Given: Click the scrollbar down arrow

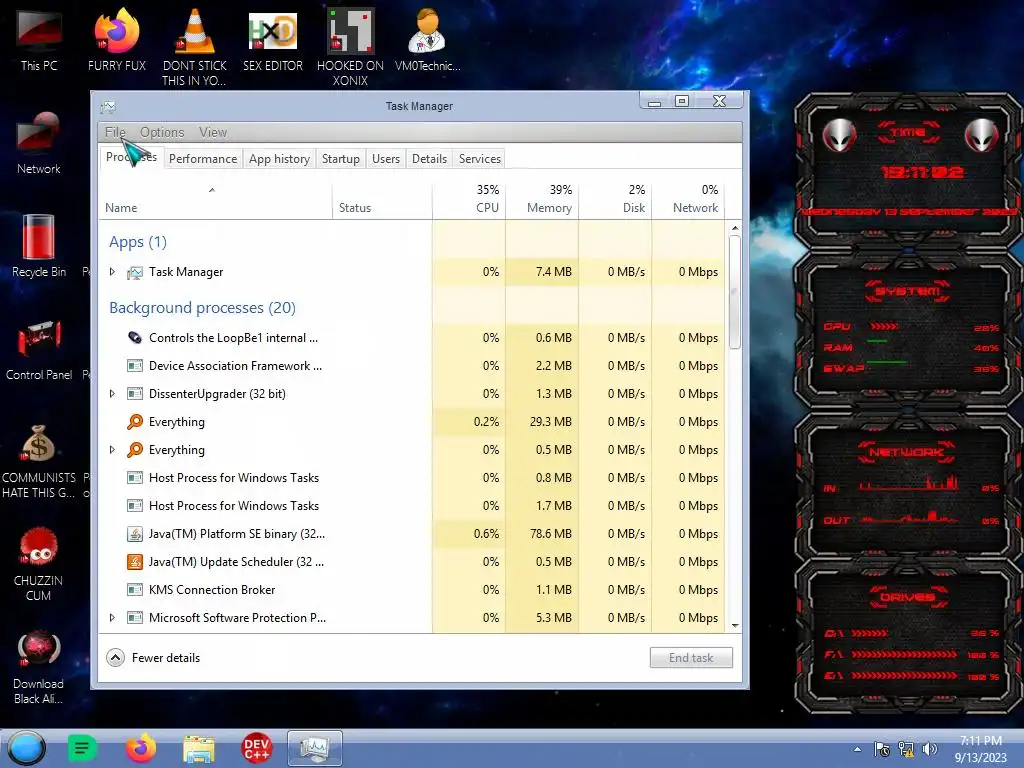Looking at the screenshot, I should tap(735, 626).
